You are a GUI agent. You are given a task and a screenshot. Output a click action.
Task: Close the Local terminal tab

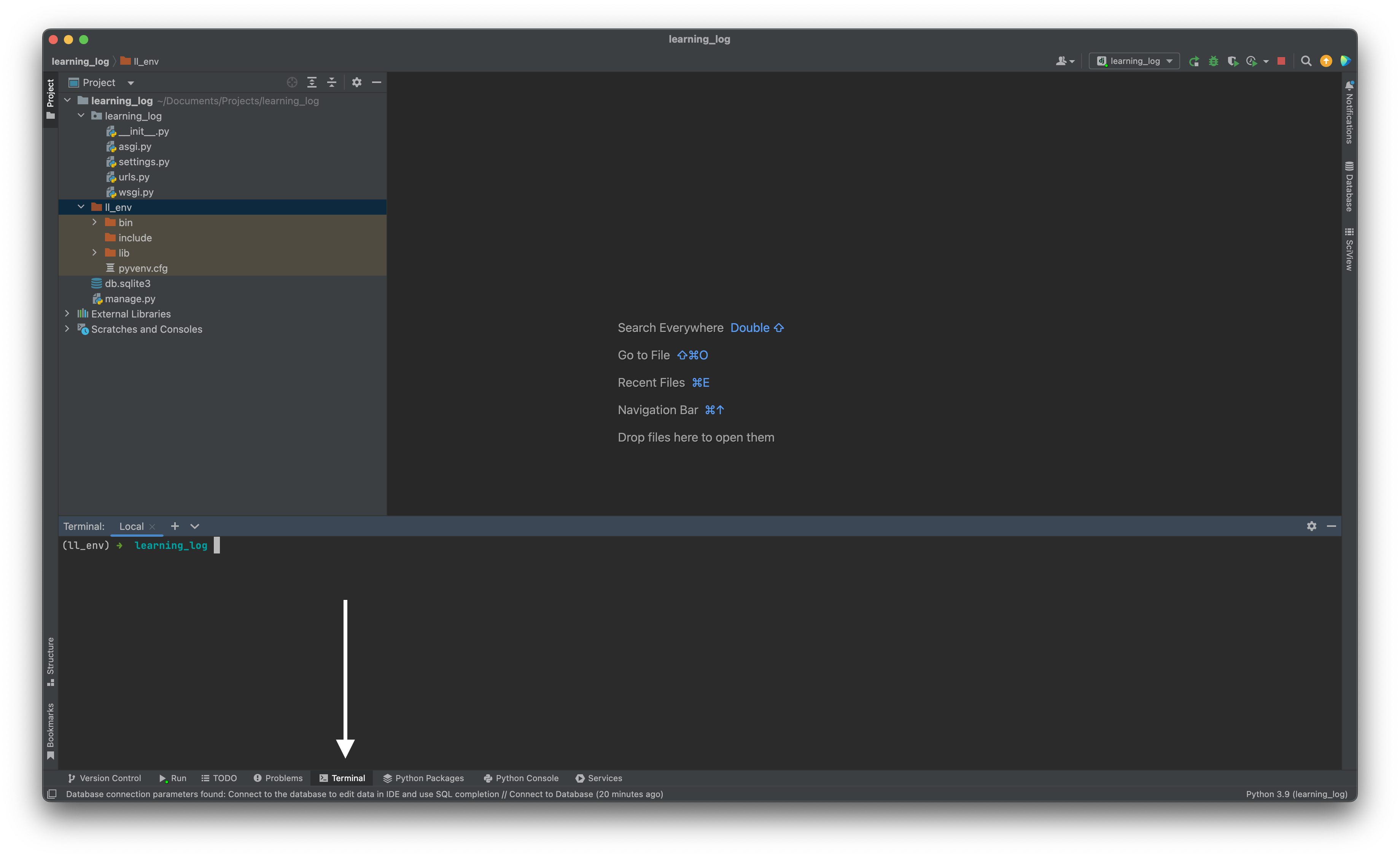point(152,527)
